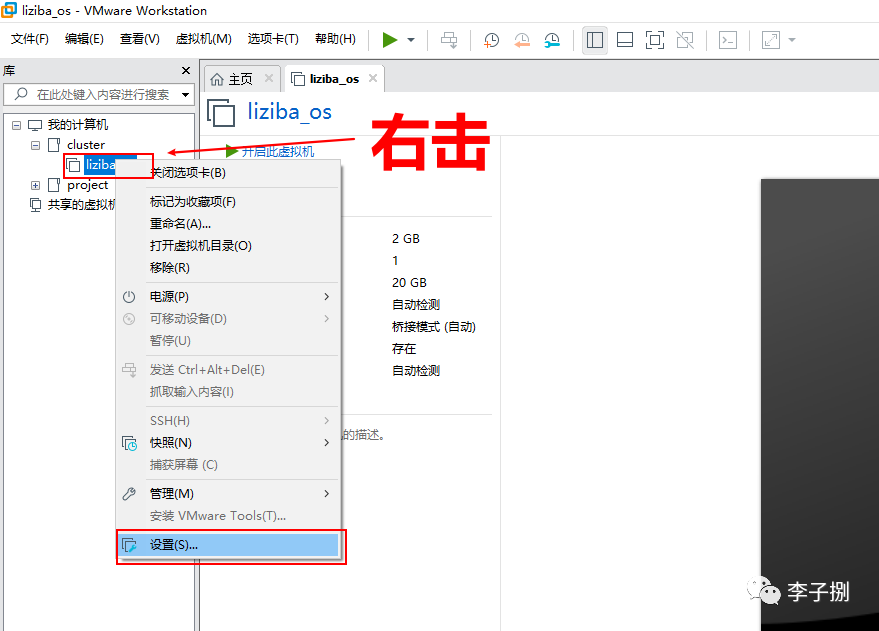The width and height of the screenshot is (879, 631).
Task: Click the liziba_os title heading
Action: click(x=289, y=112)
